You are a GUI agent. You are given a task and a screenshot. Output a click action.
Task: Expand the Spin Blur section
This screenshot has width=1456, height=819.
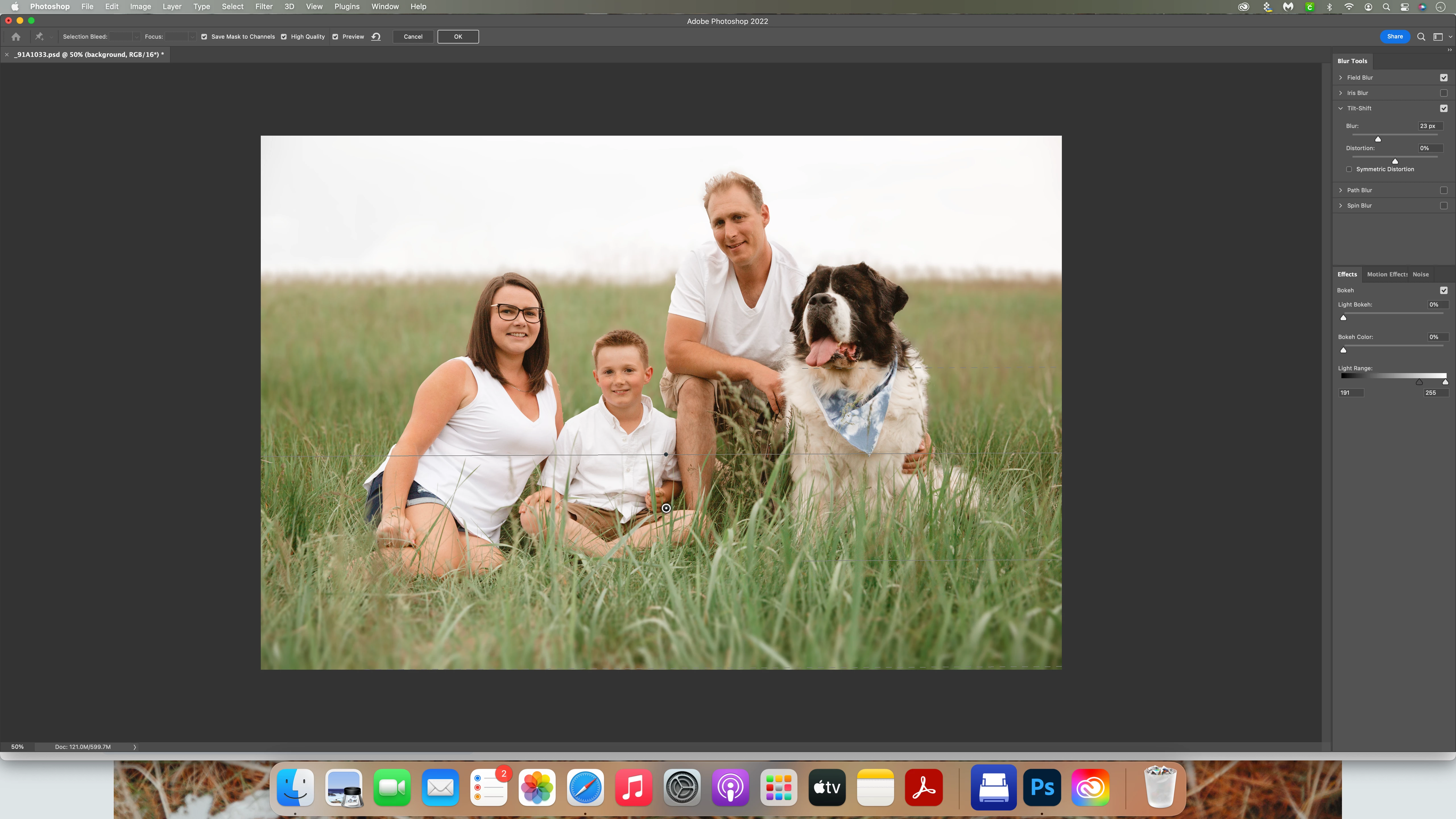(1340, 206)
